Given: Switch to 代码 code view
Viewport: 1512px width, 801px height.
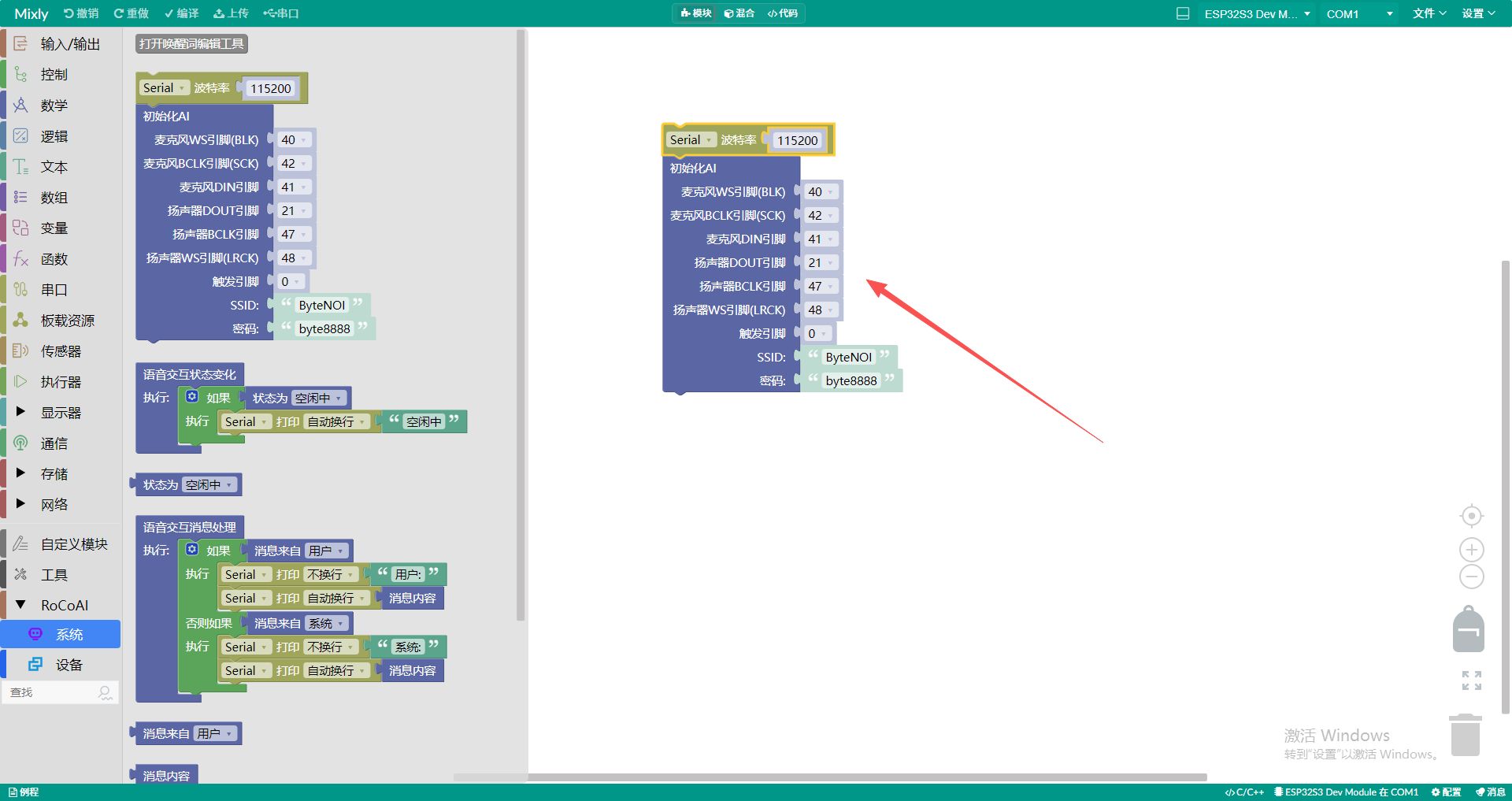Looking at the screenshot, I should 783,13.
